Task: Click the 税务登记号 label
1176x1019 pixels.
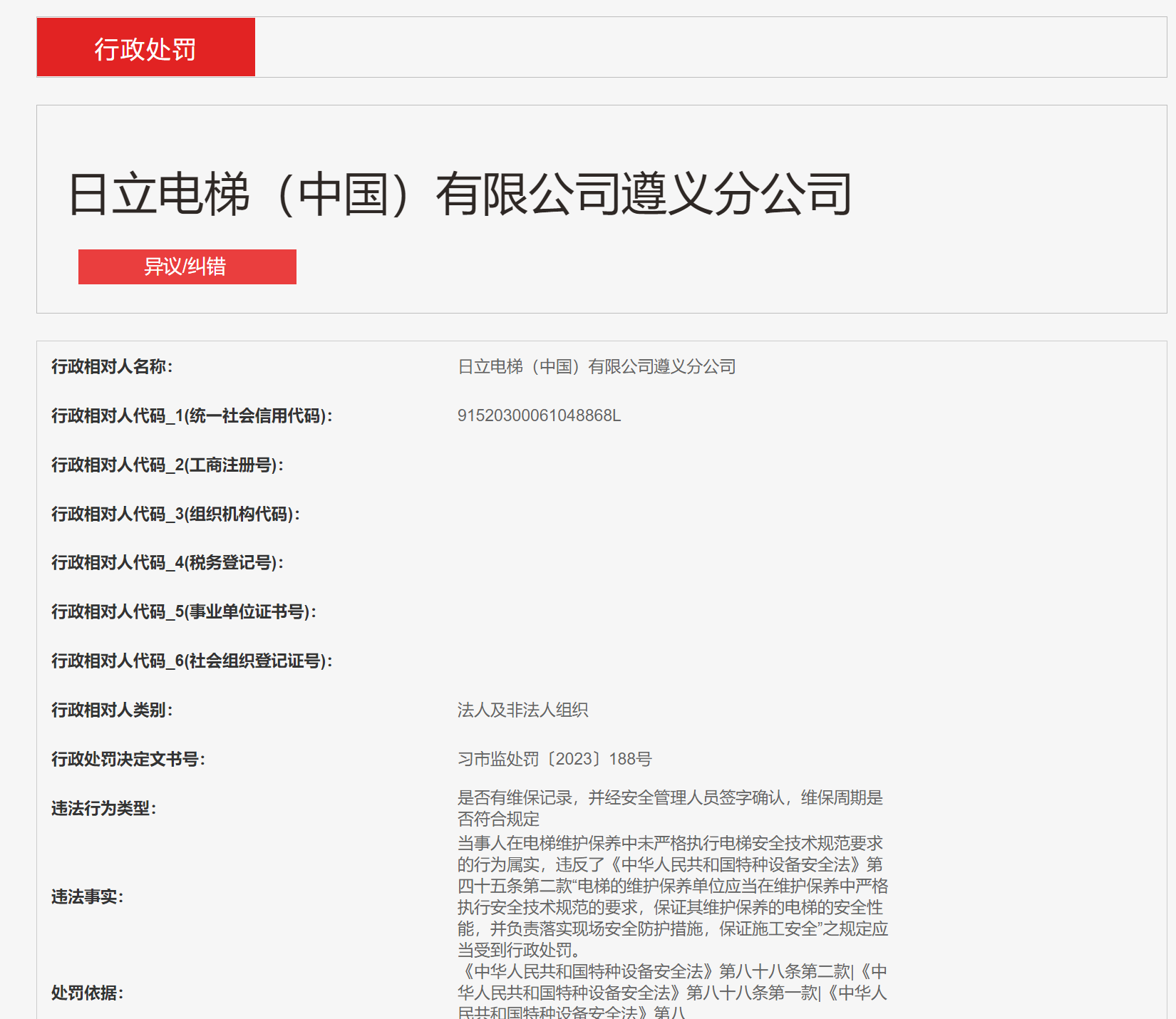Action: point(167,562)
